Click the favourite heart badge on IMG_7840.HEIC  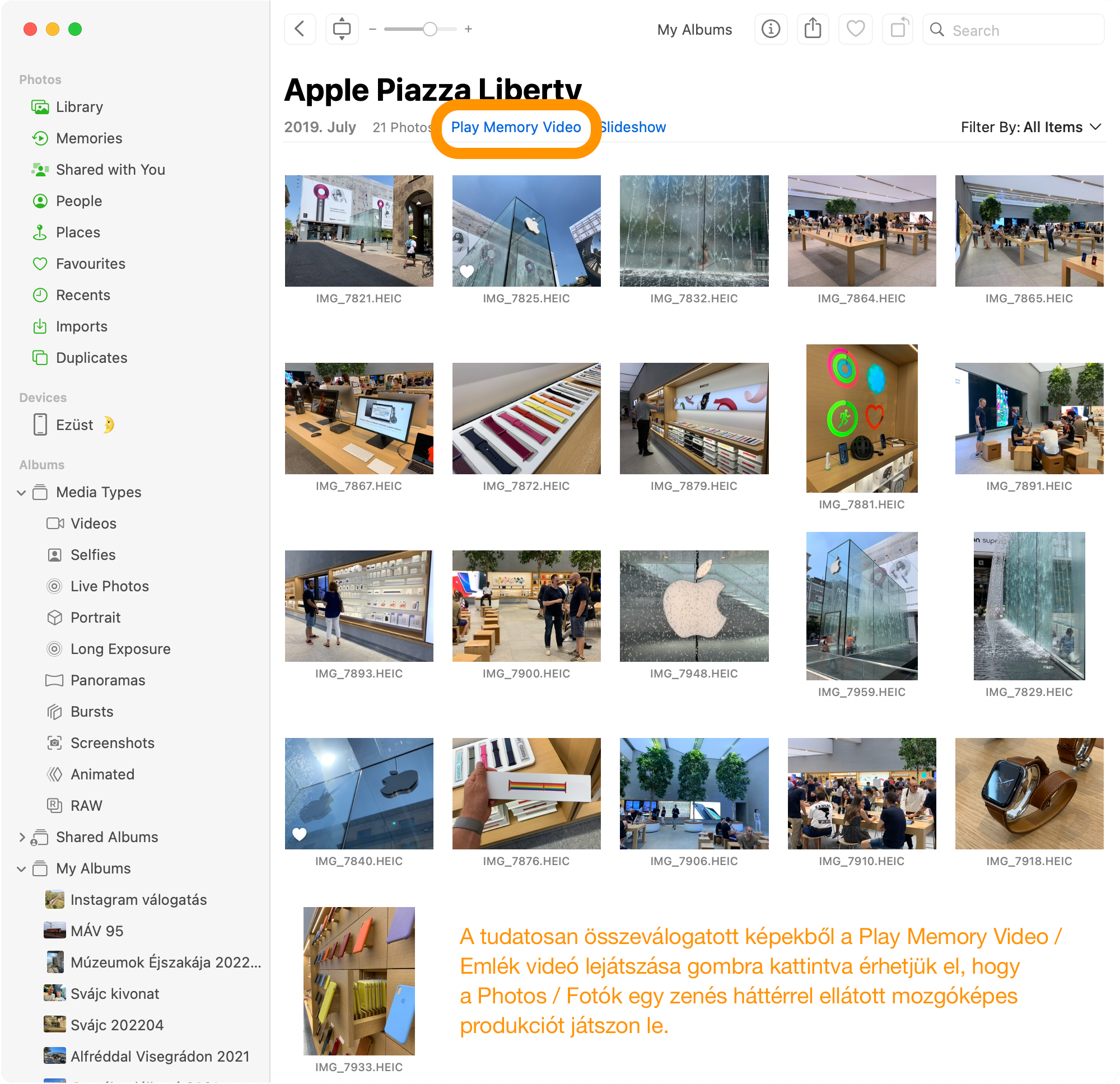[x=299, y=834]
